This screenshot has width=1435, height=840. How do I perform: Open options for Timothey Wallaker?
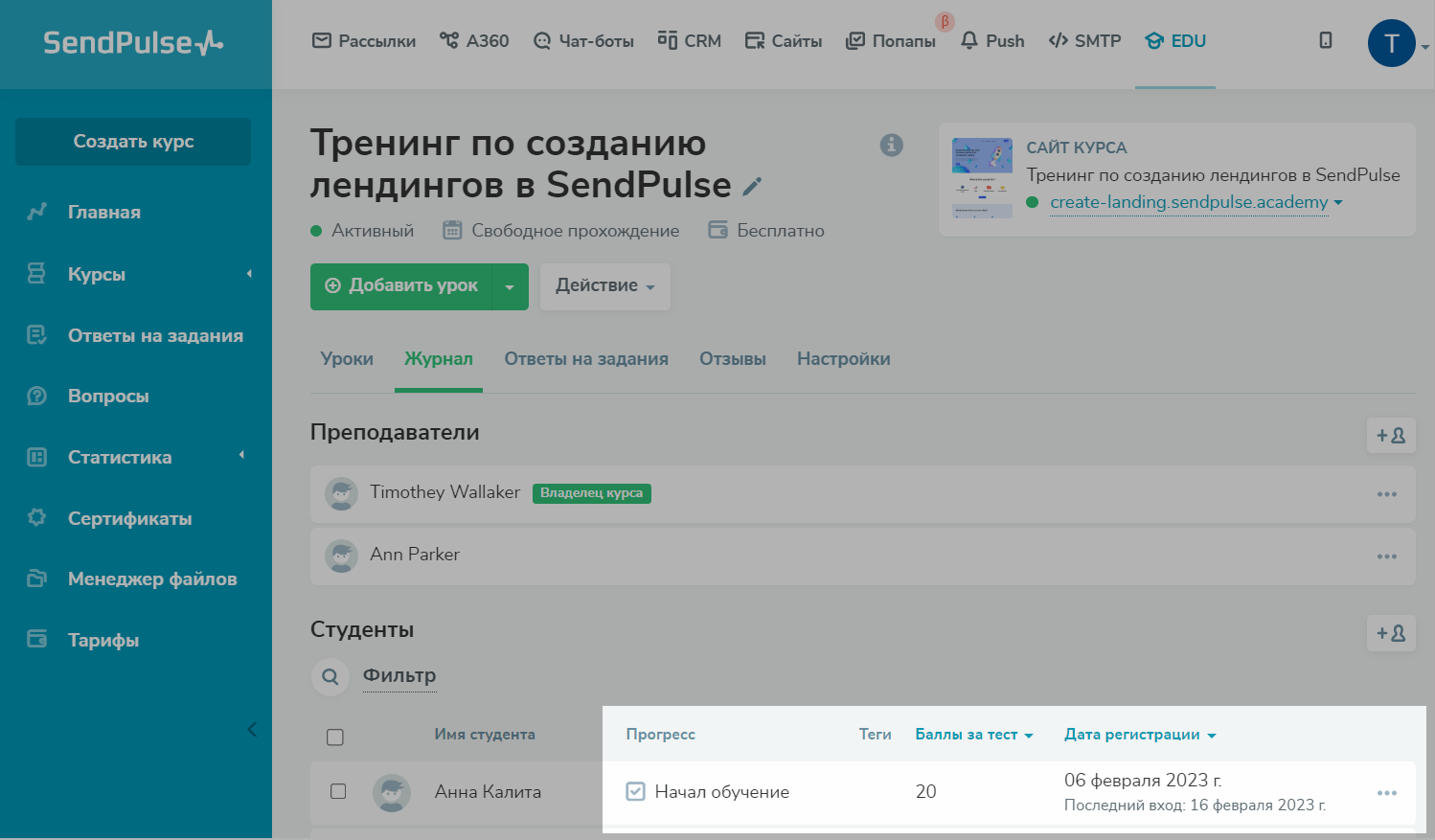(1387, 494)
